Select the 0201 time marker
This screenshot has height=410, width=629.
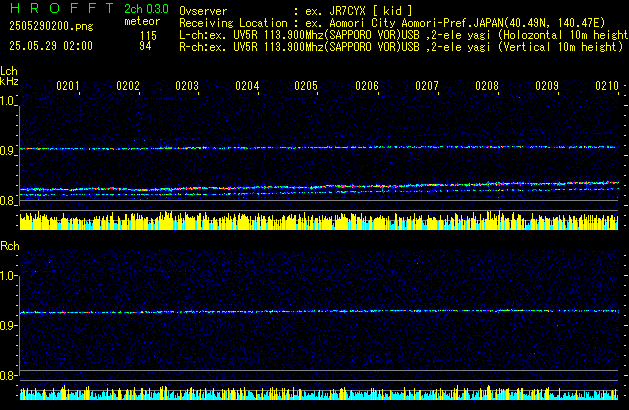68,86
